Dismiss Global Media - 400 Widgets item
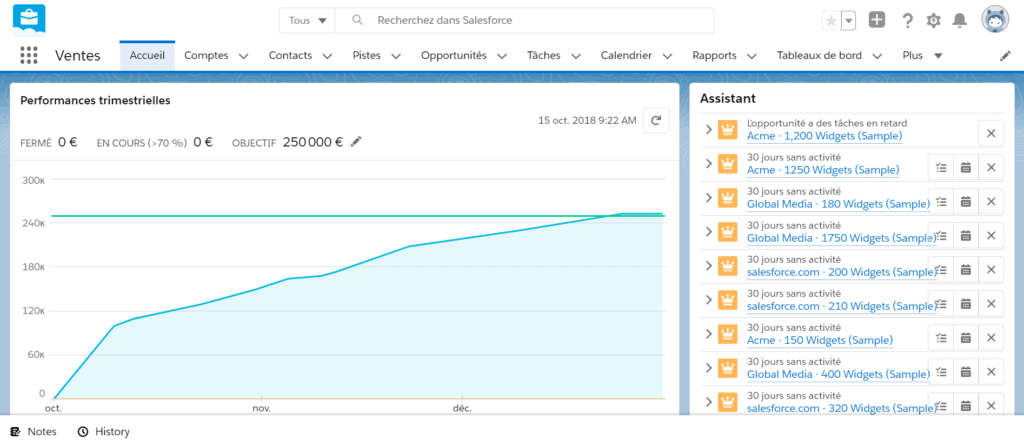 pyautogui.click(x=991, y=371)
